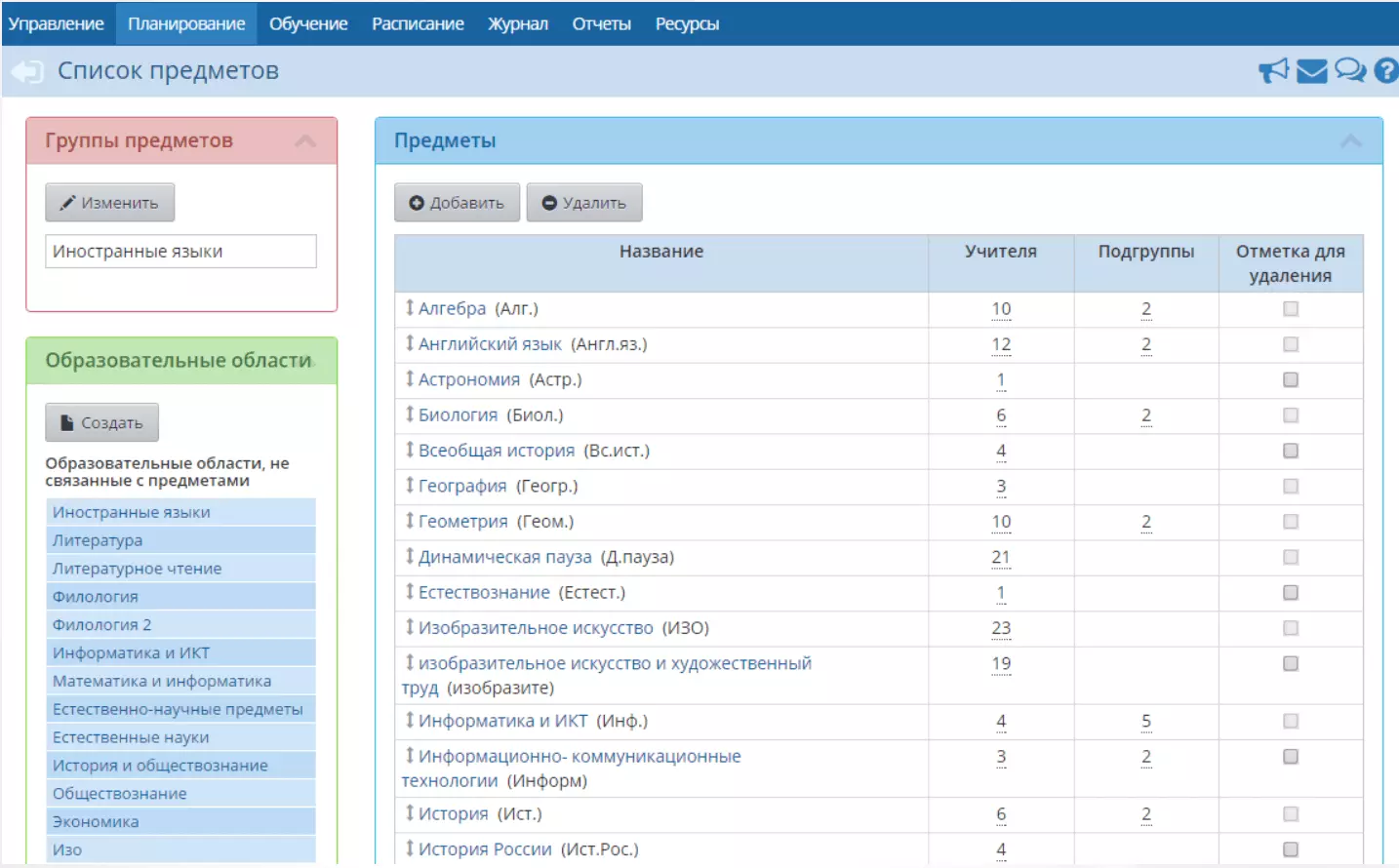Viewport: 1399px width, 868px height.
Task: Tick the deletion checkbox for Английский язык
Action: coord(1291,344)
